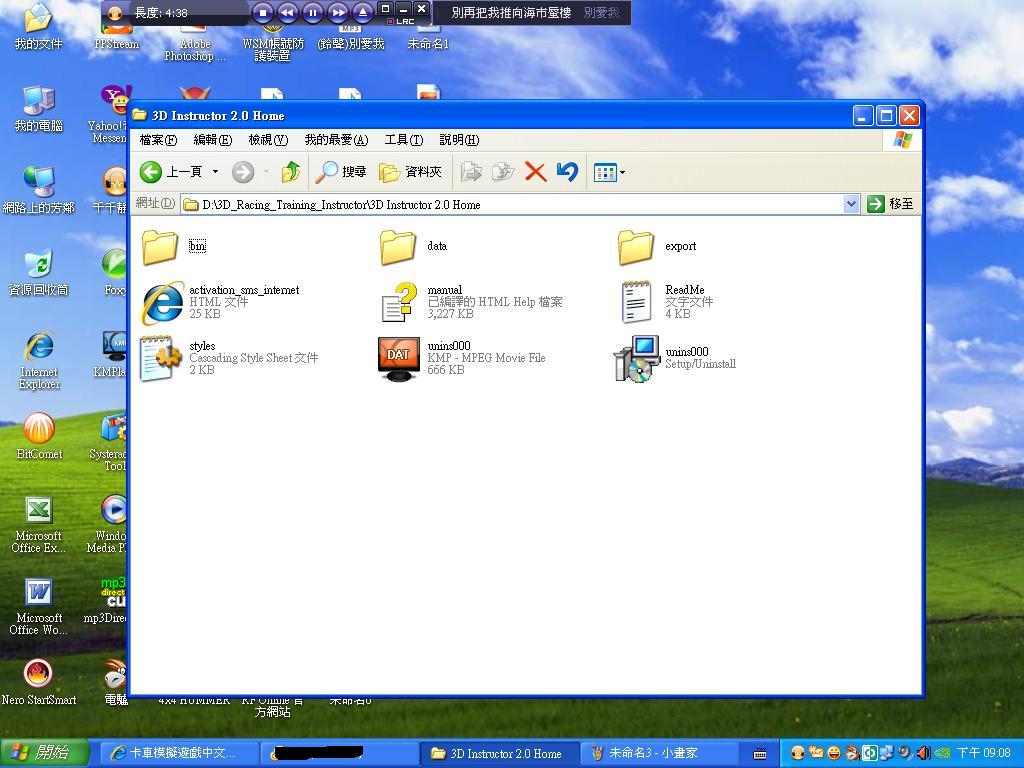Click the Up one level folder icon
Screen dimensions: 1024x768
coord(291,172)
